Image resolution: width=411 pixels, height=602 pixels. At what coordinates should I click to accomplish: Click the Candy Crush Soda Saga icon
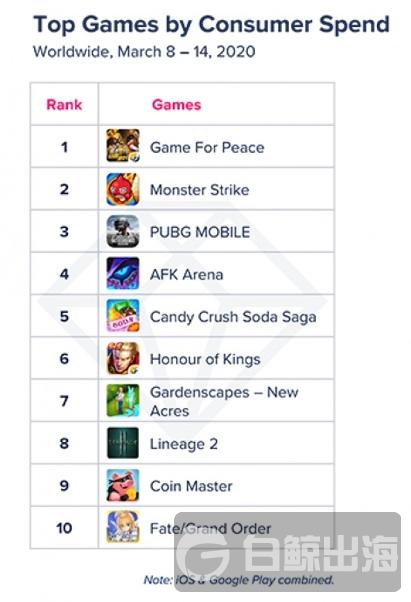[x=123, y=316]
